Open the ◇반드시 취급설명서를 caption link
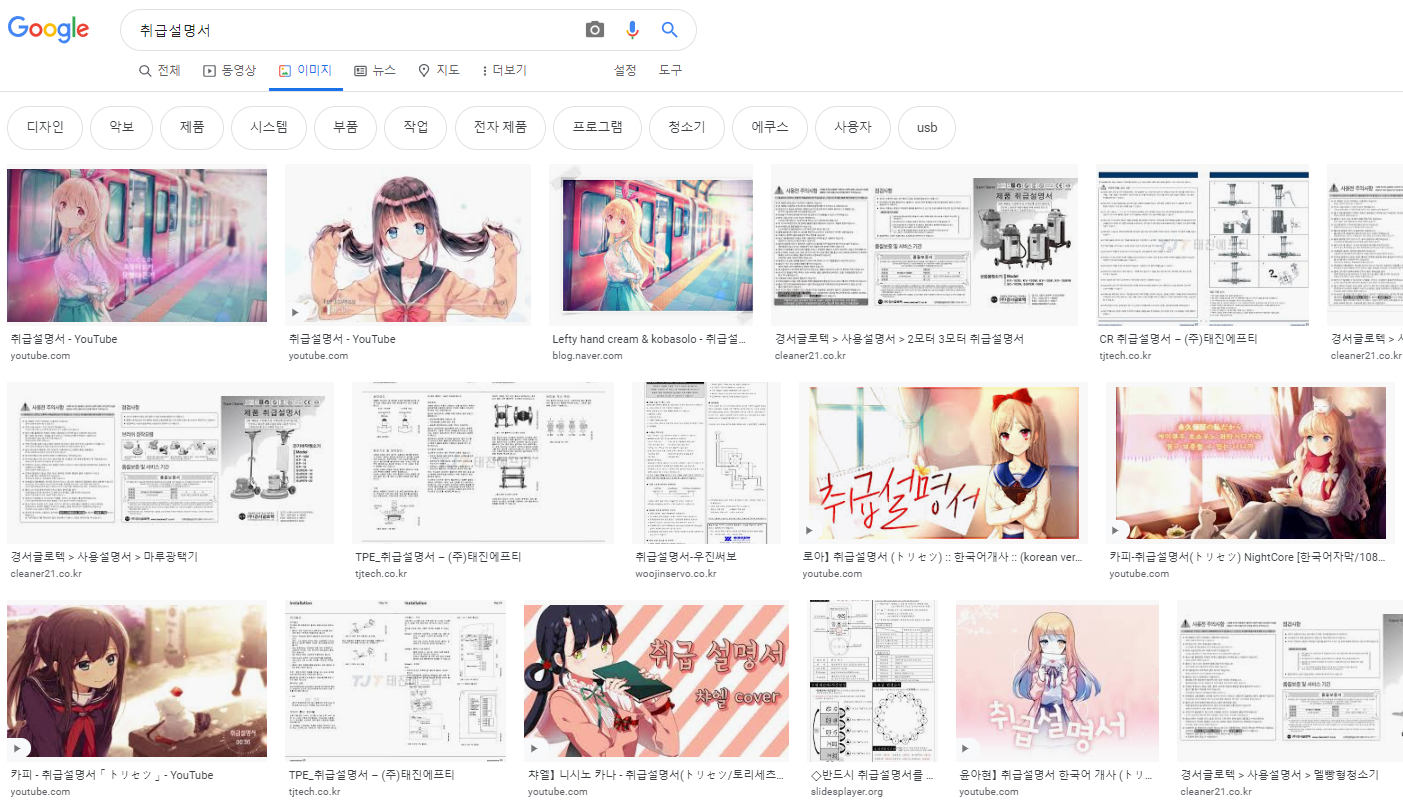The height and width of the screenshot is (805, 1403). [873, 775]
